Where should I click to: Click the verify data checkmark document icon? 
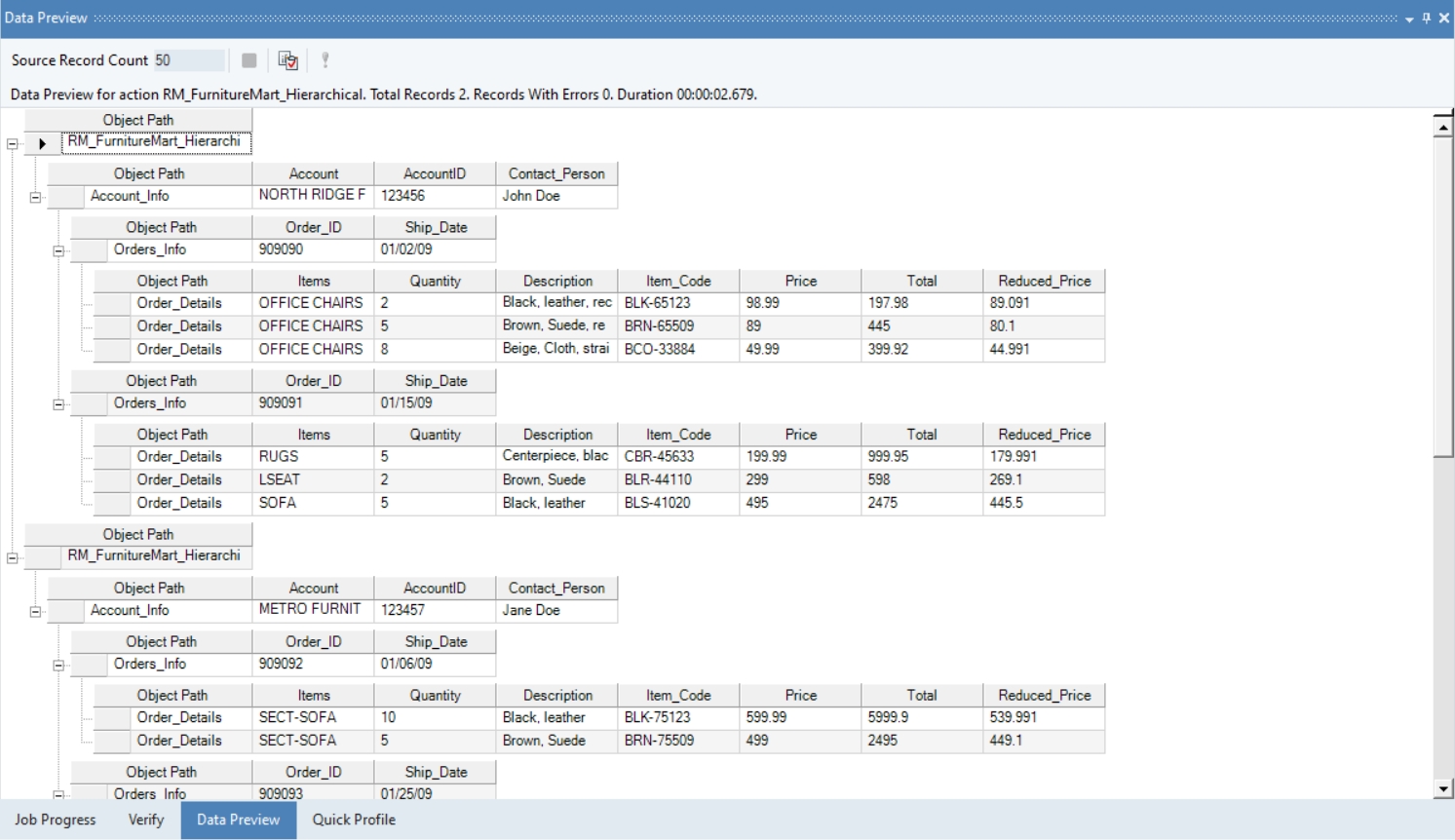click(287, 60)
